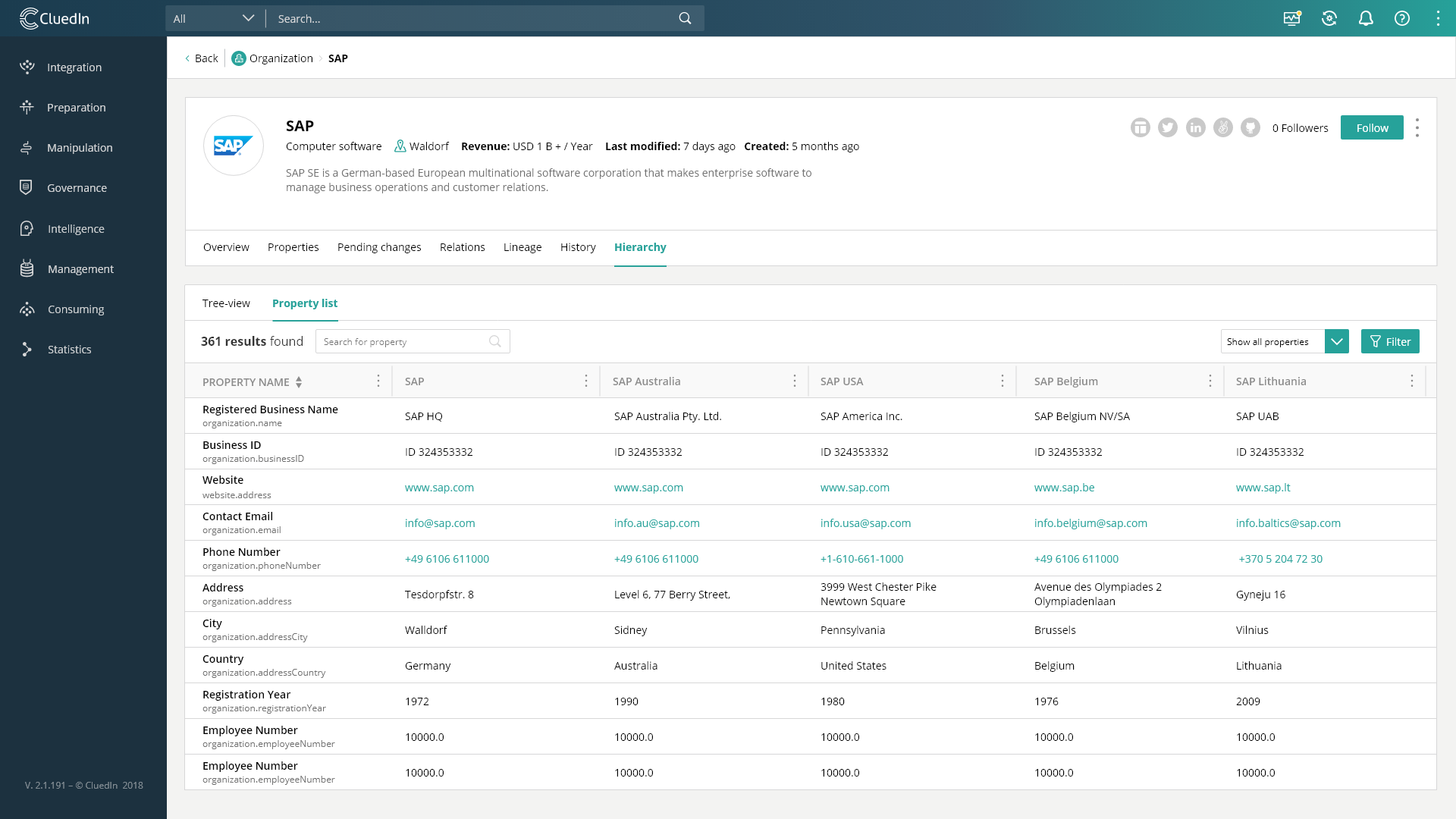The image size is (1456, 819).
Task: Click the SAP logo avatar
Action: coord(234,146)
